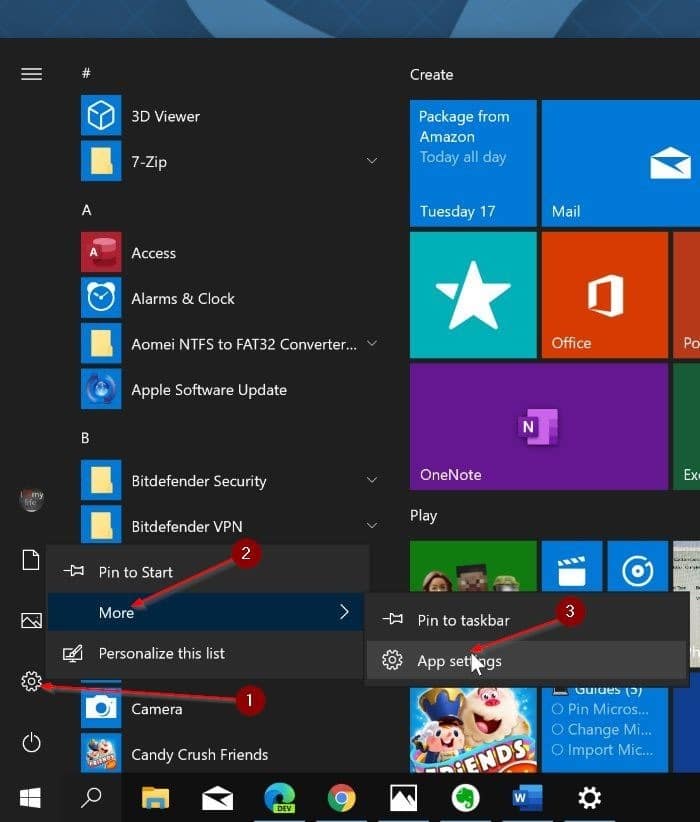The image size is (700, 822).
Task: Open File Explorer from the taskbar
Action: [155, 797]
